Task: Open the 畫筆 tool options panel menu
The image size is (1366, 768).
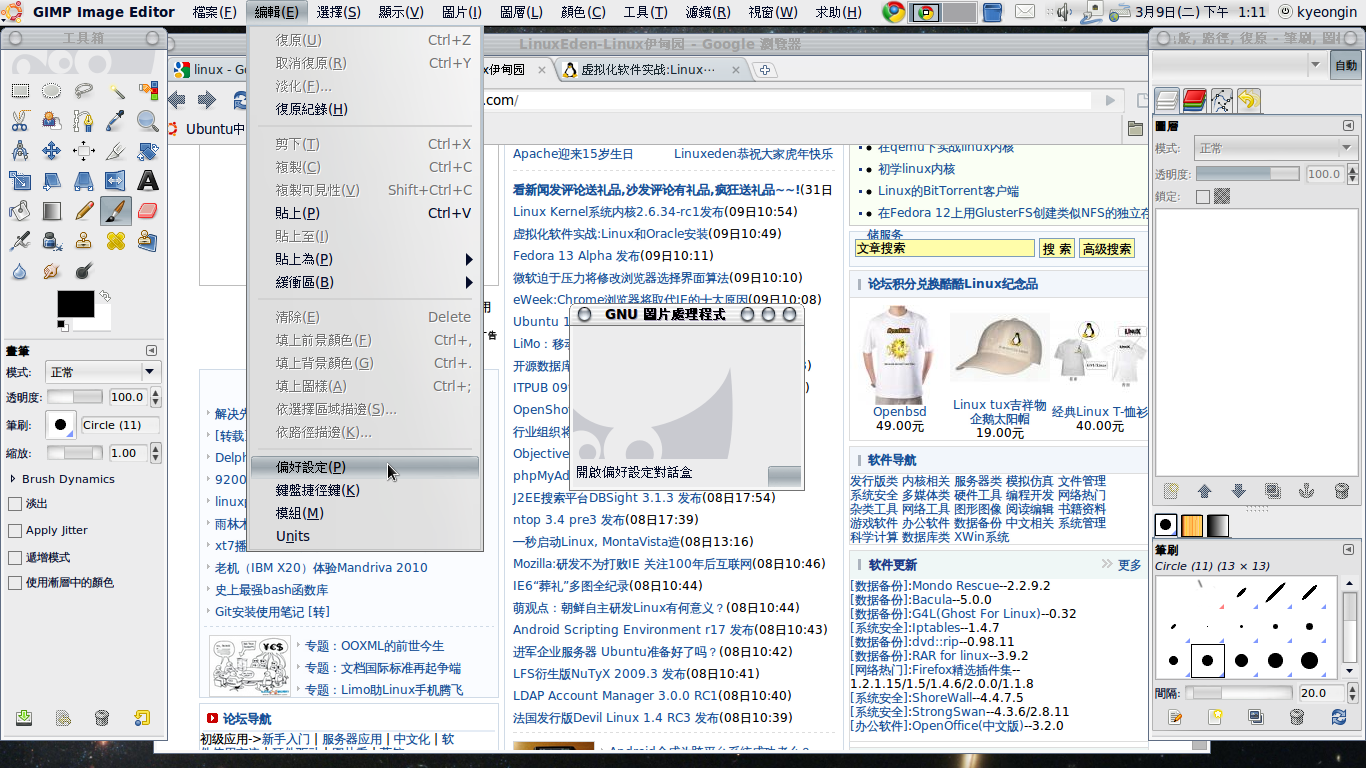Action: coord(151,351)
